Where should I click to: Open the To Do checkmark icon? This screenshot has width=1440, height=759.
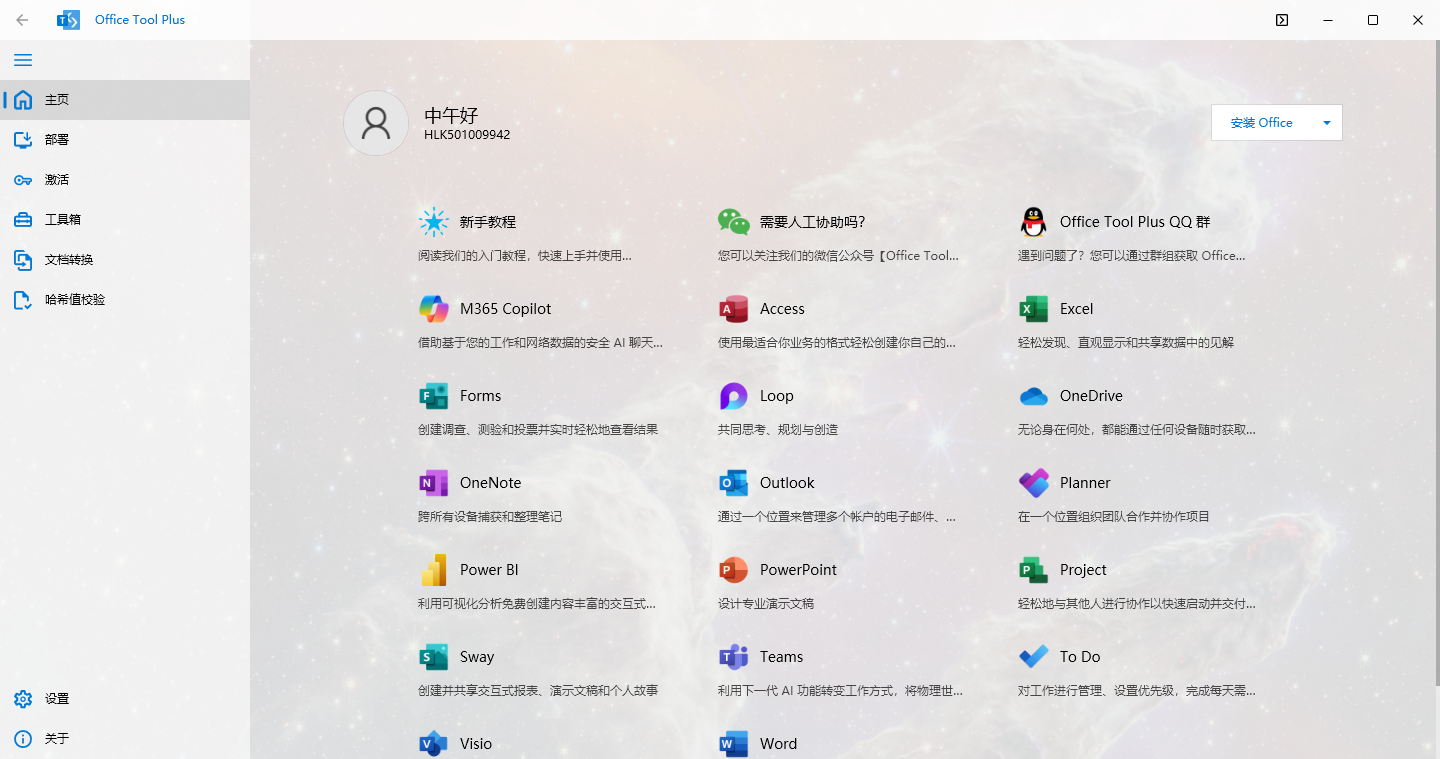point(1033,657)
